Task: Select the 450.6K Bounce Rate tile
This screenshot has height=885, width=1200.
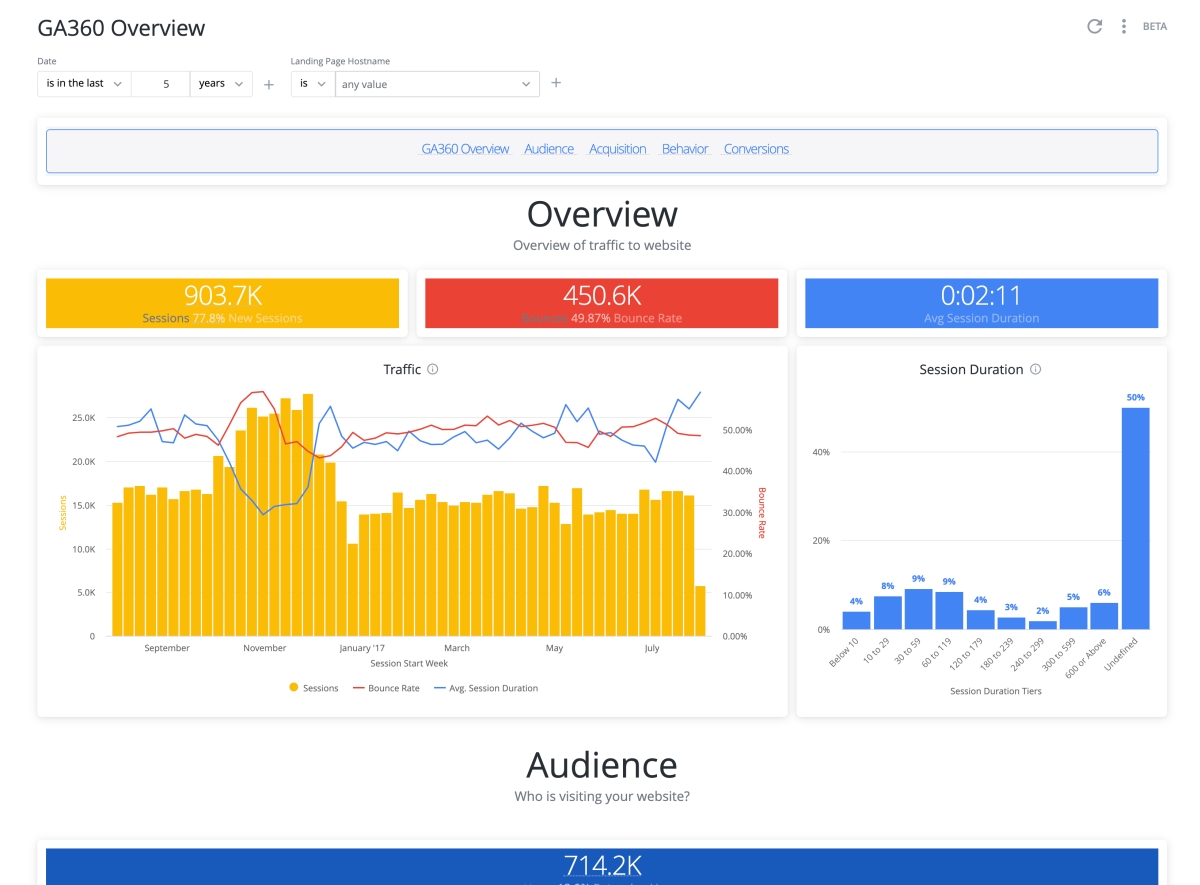Action: [602, 303]
